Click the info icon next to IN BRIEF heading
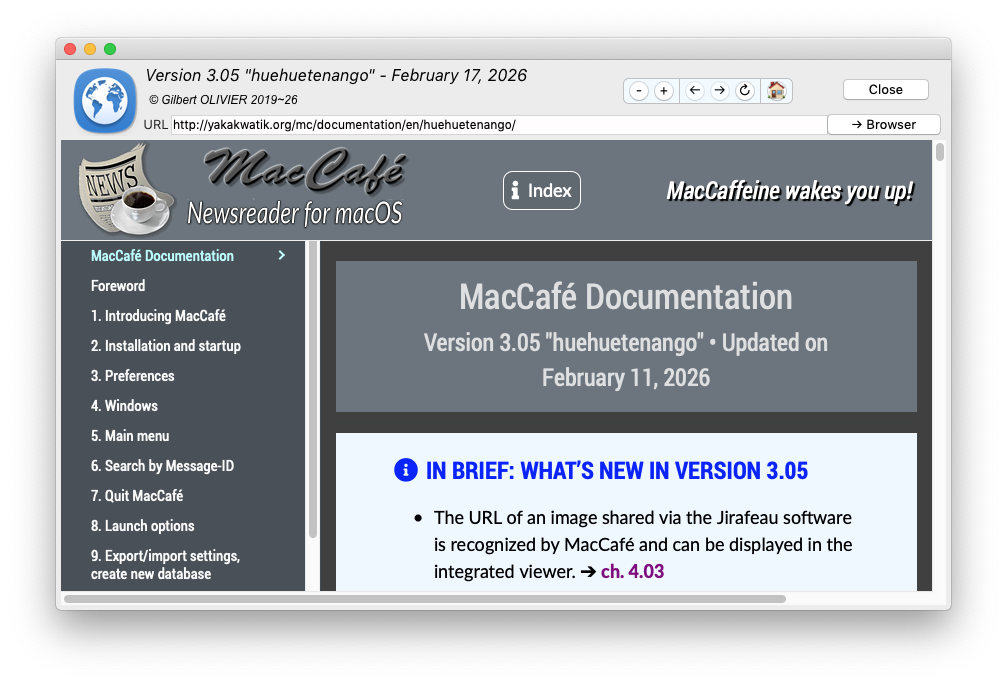 [404, 471]
